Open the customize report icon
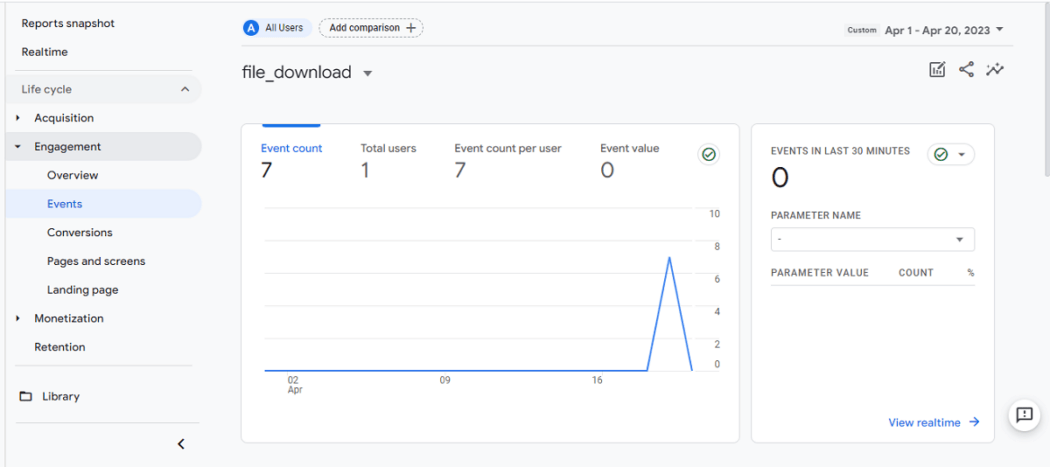 click(938, 70)
